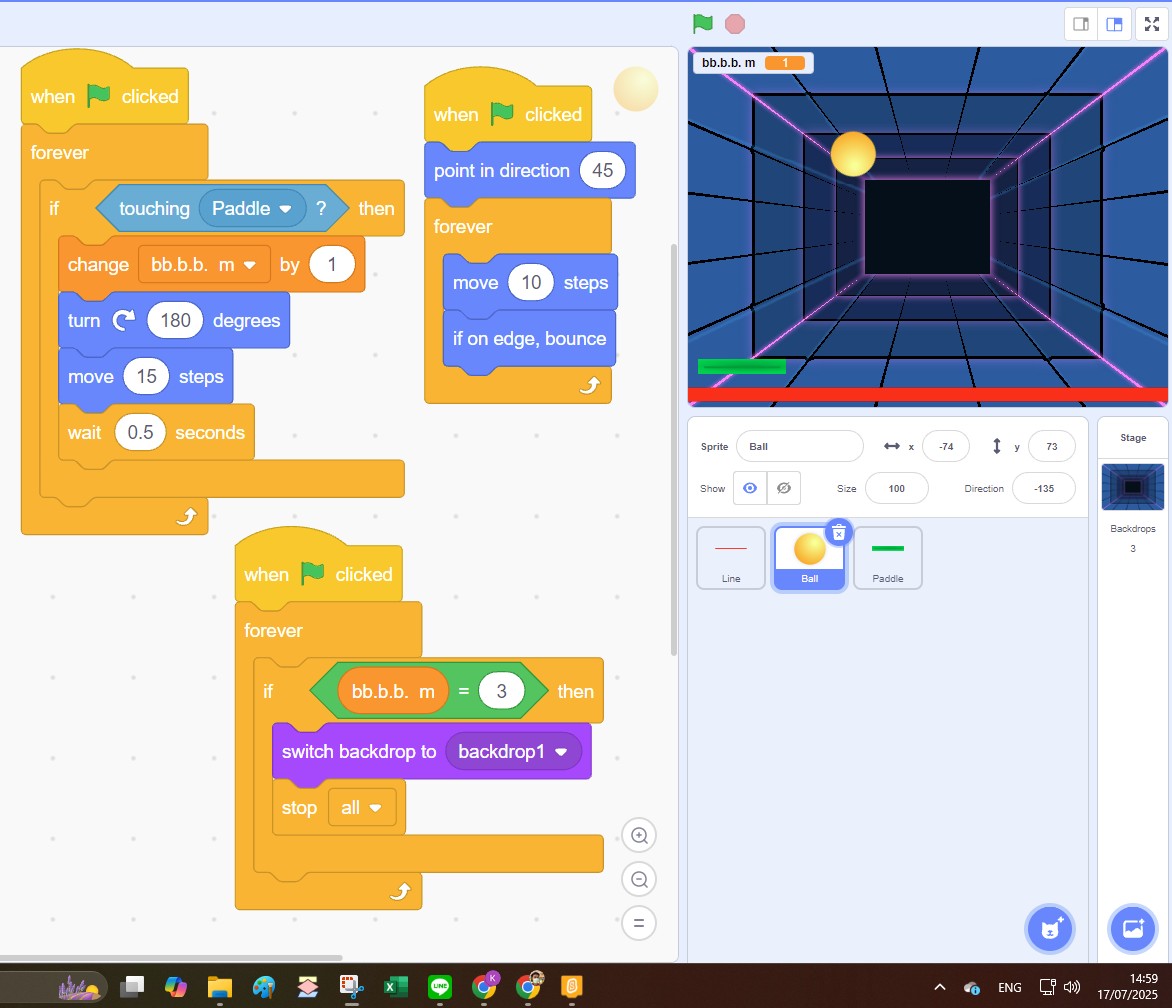Switch to large stage layout

(1114, 24)
